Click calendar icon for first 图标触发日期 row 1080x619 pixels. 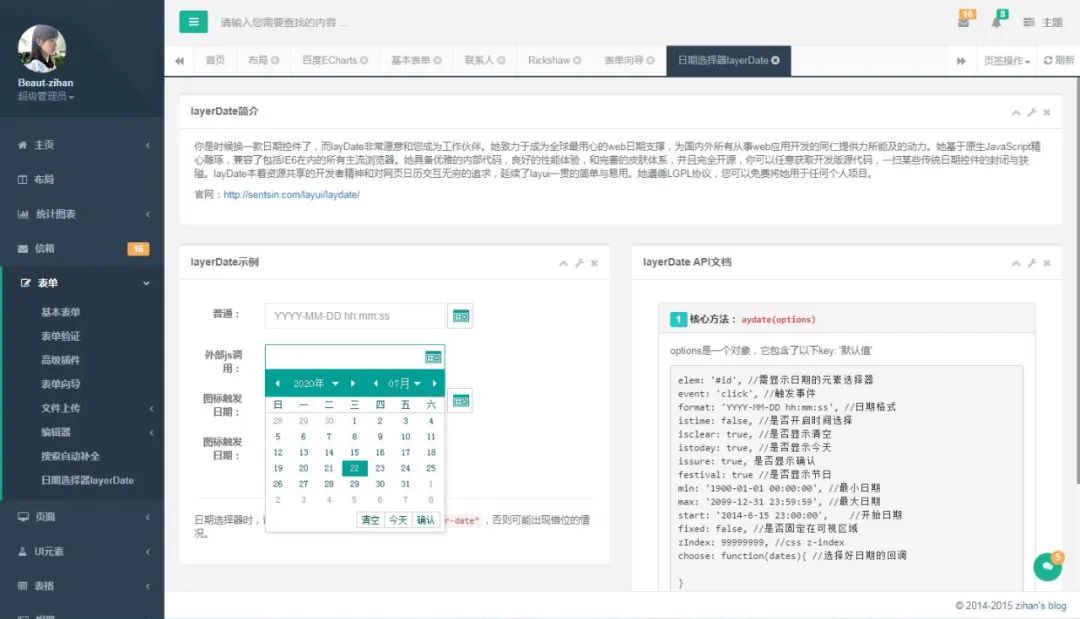460,401
